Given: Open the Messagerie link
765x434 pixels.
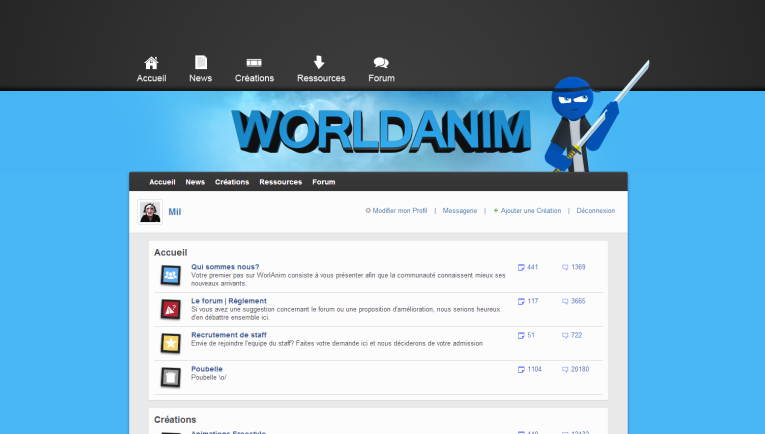Looking at the screenshot, I should click(460, 211).
